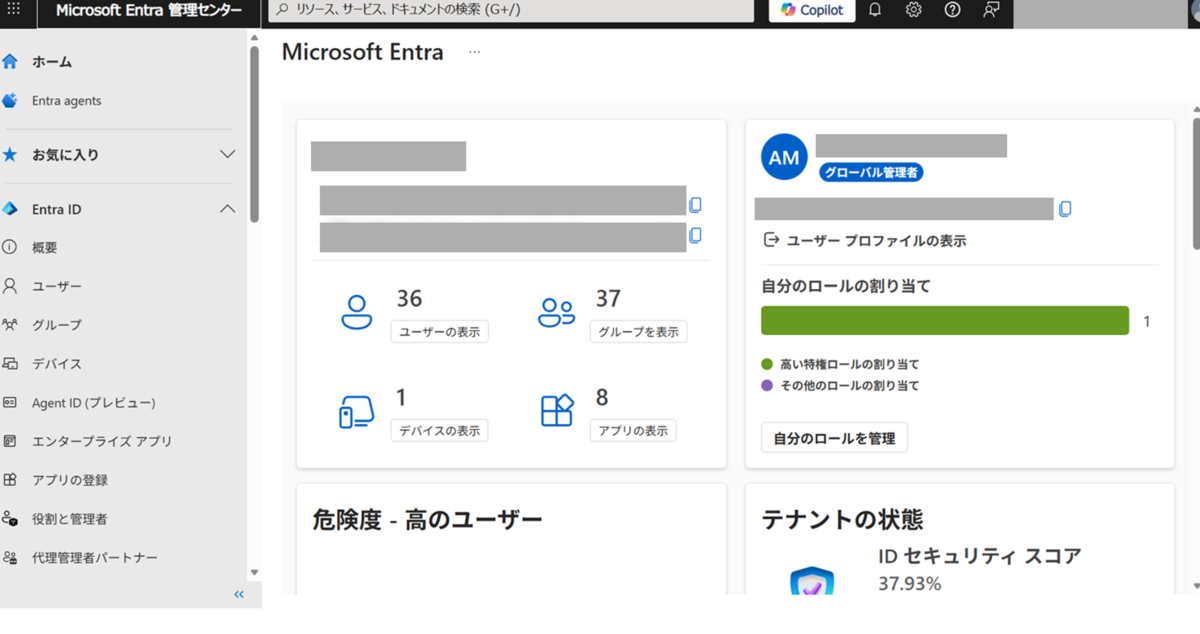Open 役割と管理者 in the sidebar
Viewport: 1200px width, 634px height.
[70, 519]
